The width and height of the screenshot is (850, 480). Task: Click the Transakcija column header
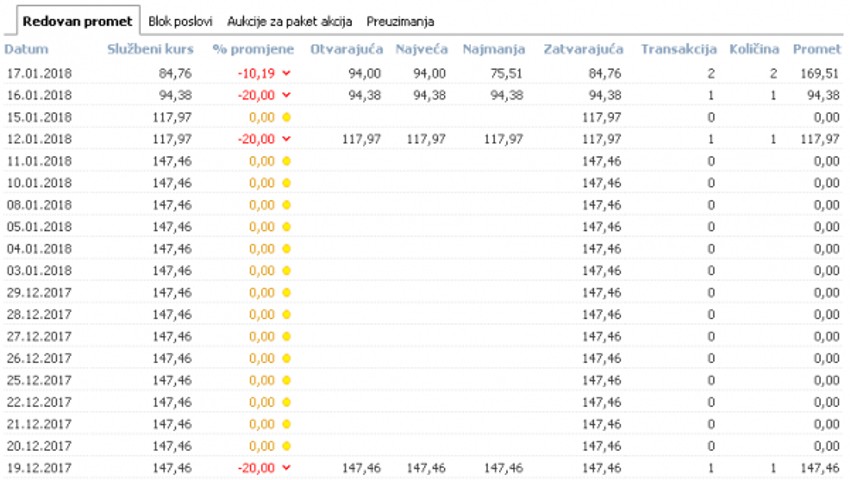[678, 48]
